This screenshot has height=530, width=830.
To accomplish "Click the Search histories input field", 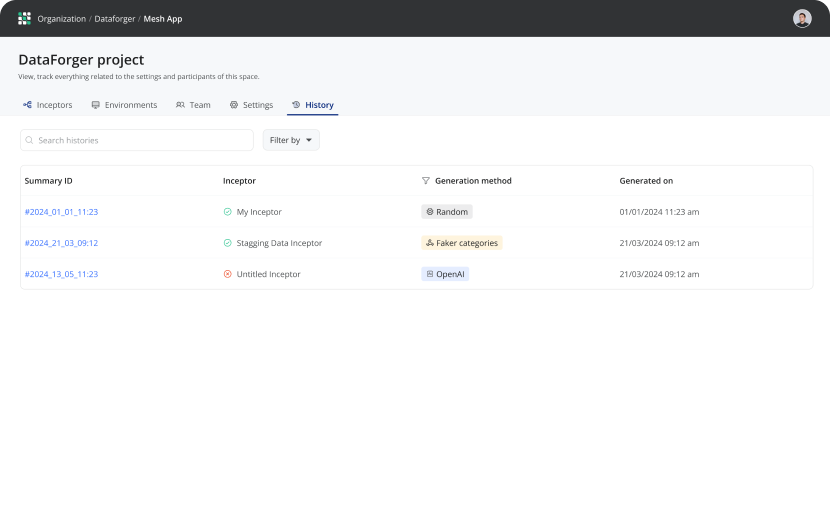I will [x=140, y=140].
